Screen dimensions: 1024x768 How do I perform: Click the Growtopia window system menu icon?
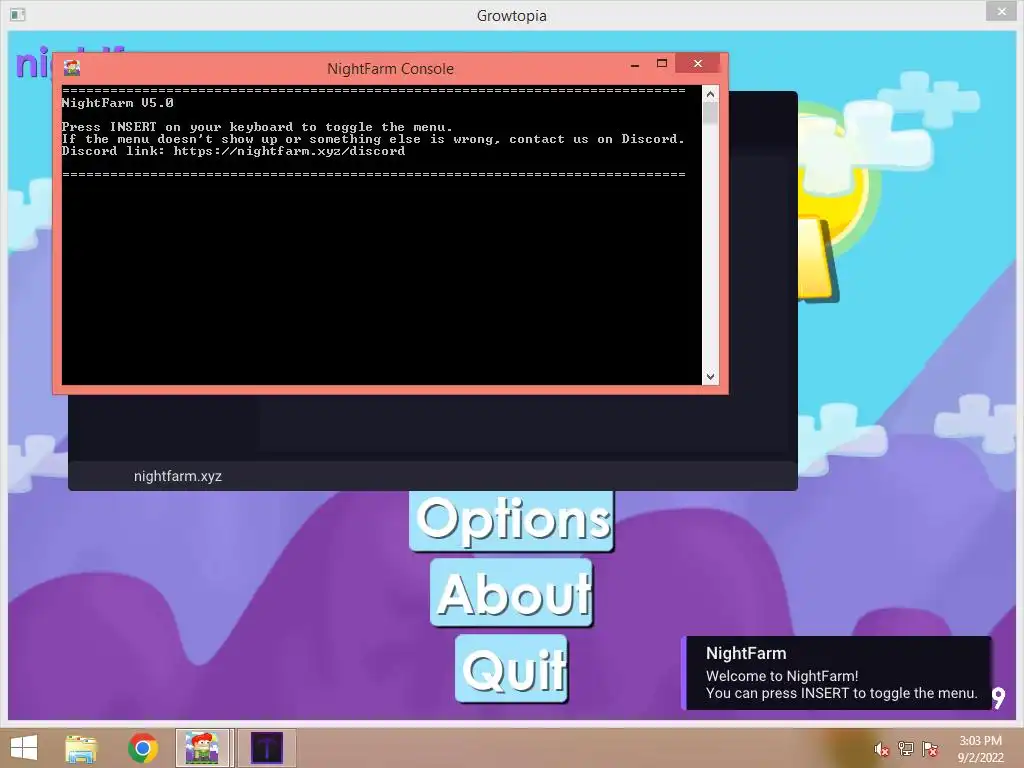pyautogui.click(x=18, y=14)
